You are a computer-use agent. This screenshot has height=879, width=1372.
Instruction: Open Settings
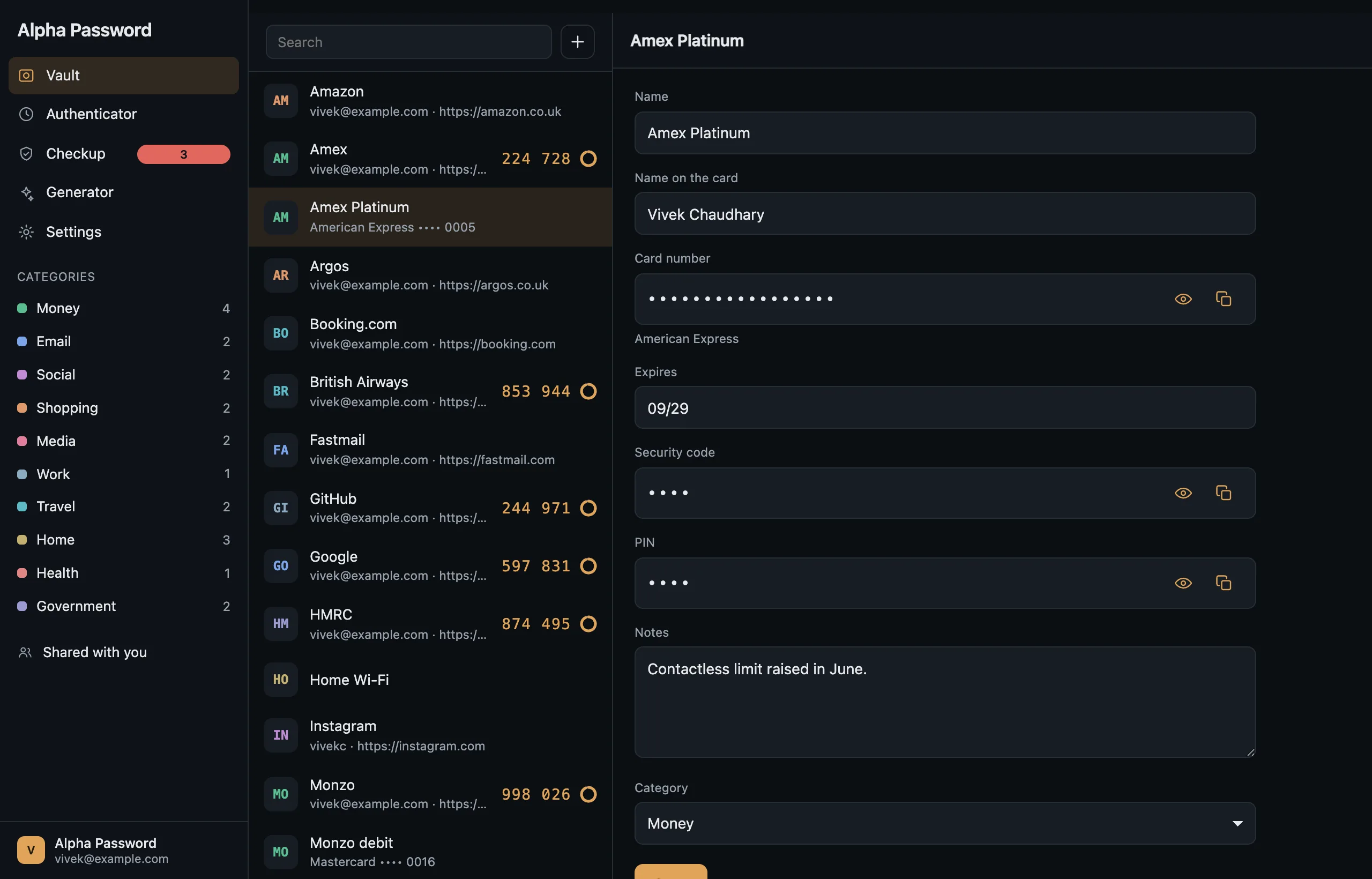[x=123, y=232]
